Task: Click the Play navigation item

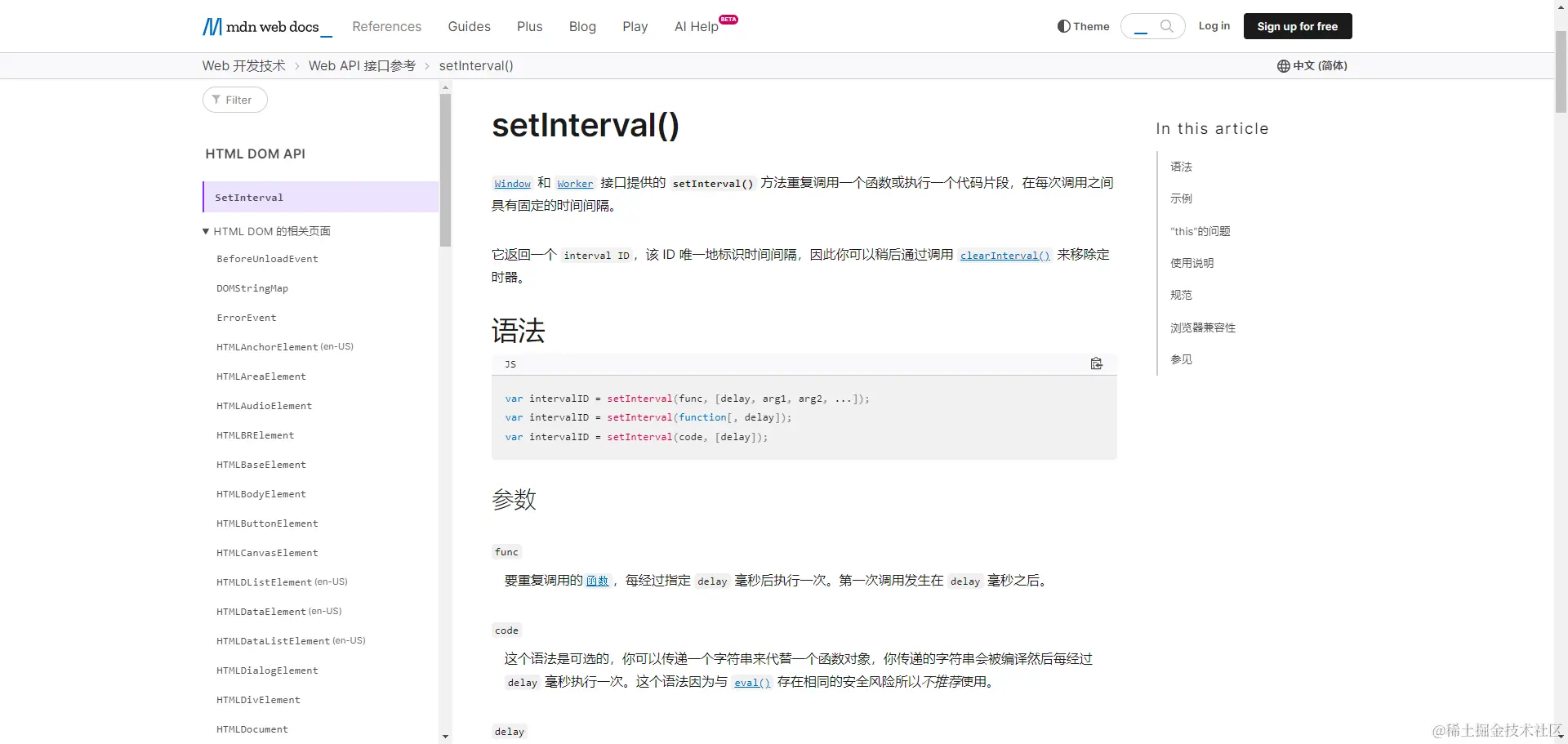Action: 635,27
